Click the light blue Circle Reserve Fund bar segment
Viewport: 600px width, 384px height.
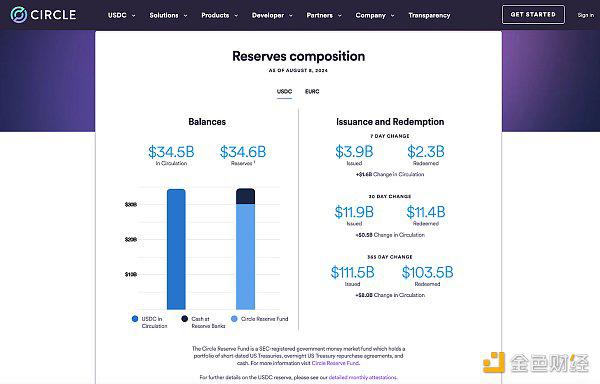click(245, 257)
